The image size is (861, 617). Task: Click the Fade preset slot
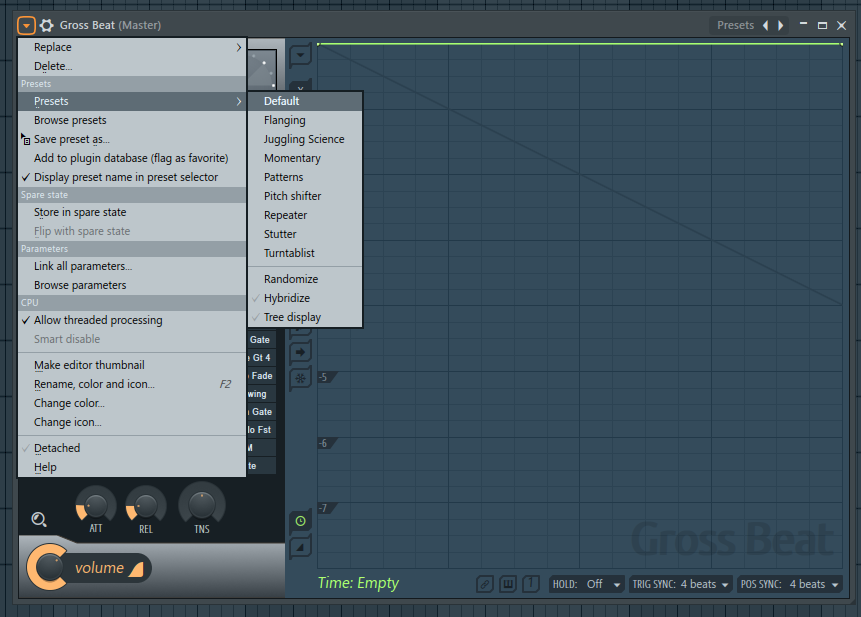point(261,376)
